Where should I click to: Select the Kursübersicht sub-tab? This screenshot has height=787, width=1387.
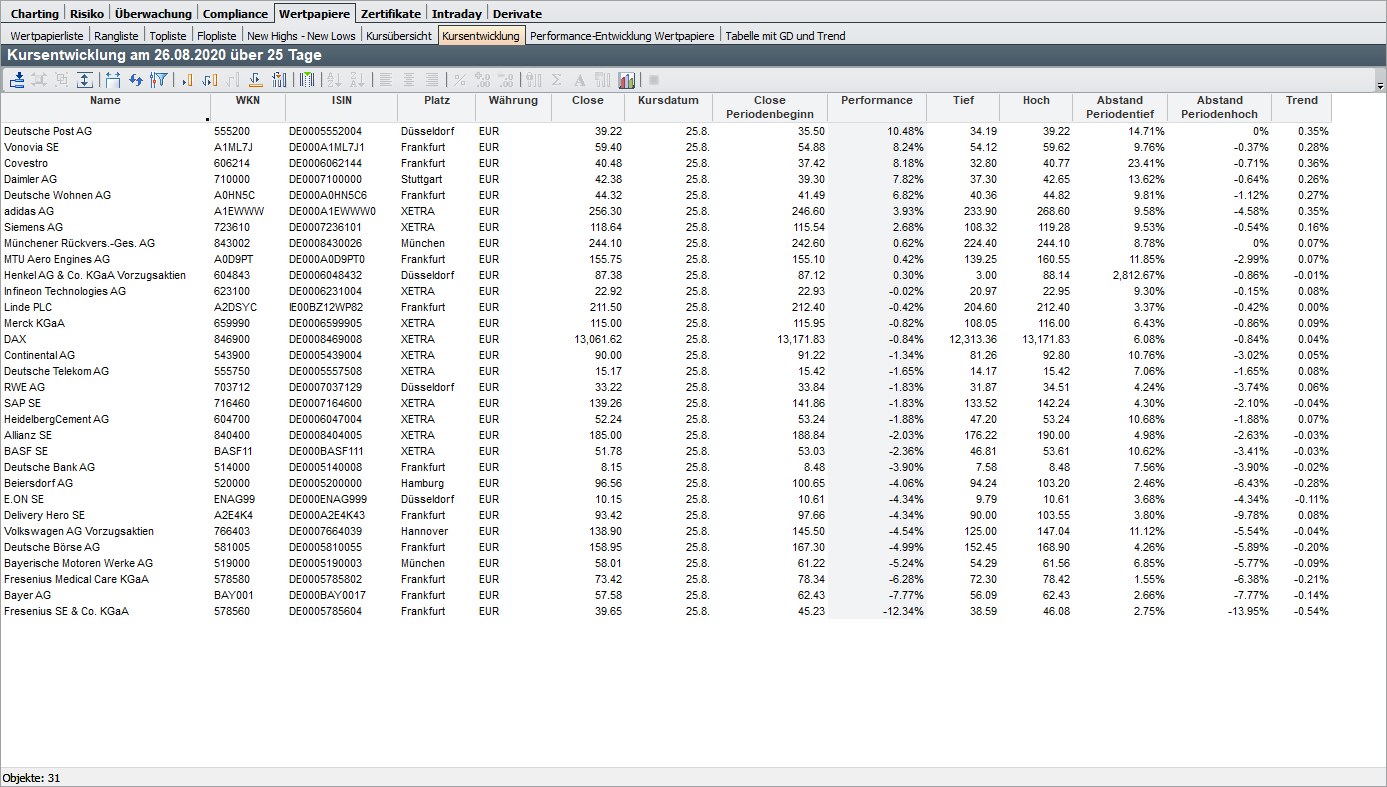point(399,36)
